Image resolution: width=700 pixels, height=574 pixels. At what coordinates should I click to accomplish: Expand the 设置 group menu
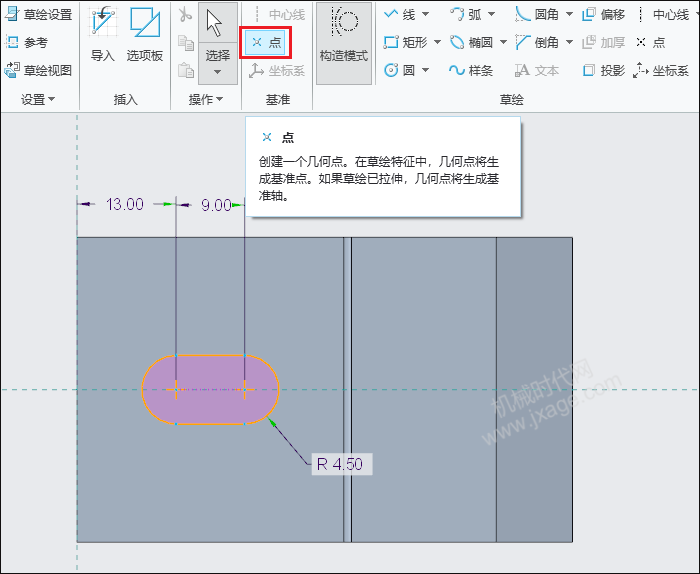pyautogui.click(x=38, y=99)
